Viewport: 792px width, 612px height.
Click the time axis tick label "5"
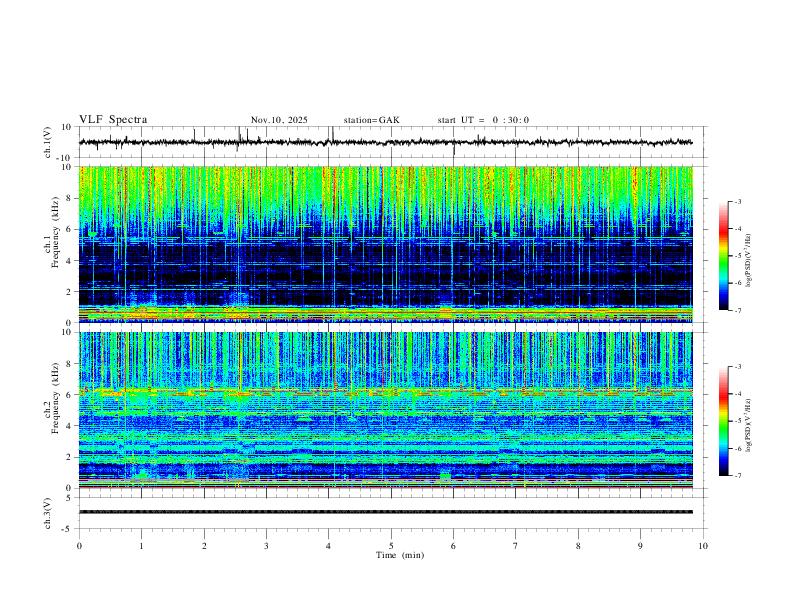click(x=391, y=546)
